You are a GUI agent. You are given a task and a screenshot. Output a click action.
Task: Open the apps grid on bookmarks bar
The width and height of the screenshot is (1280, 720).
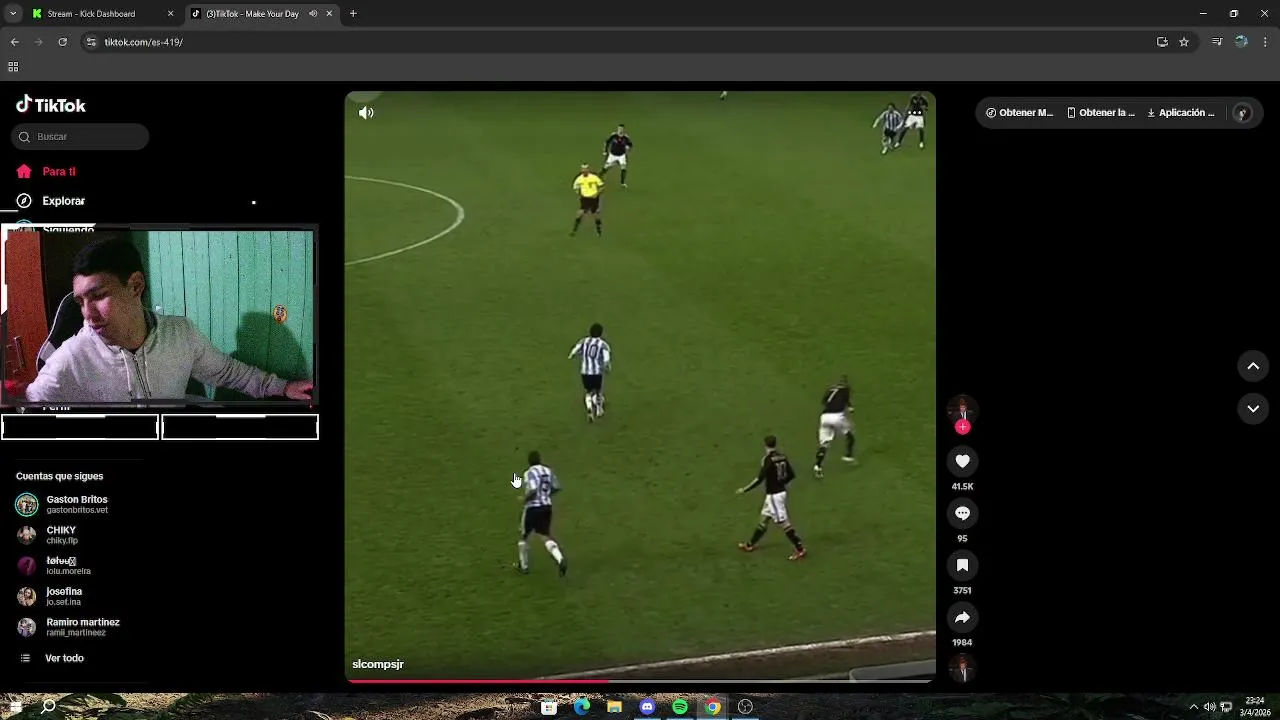[x=13, y=67]
